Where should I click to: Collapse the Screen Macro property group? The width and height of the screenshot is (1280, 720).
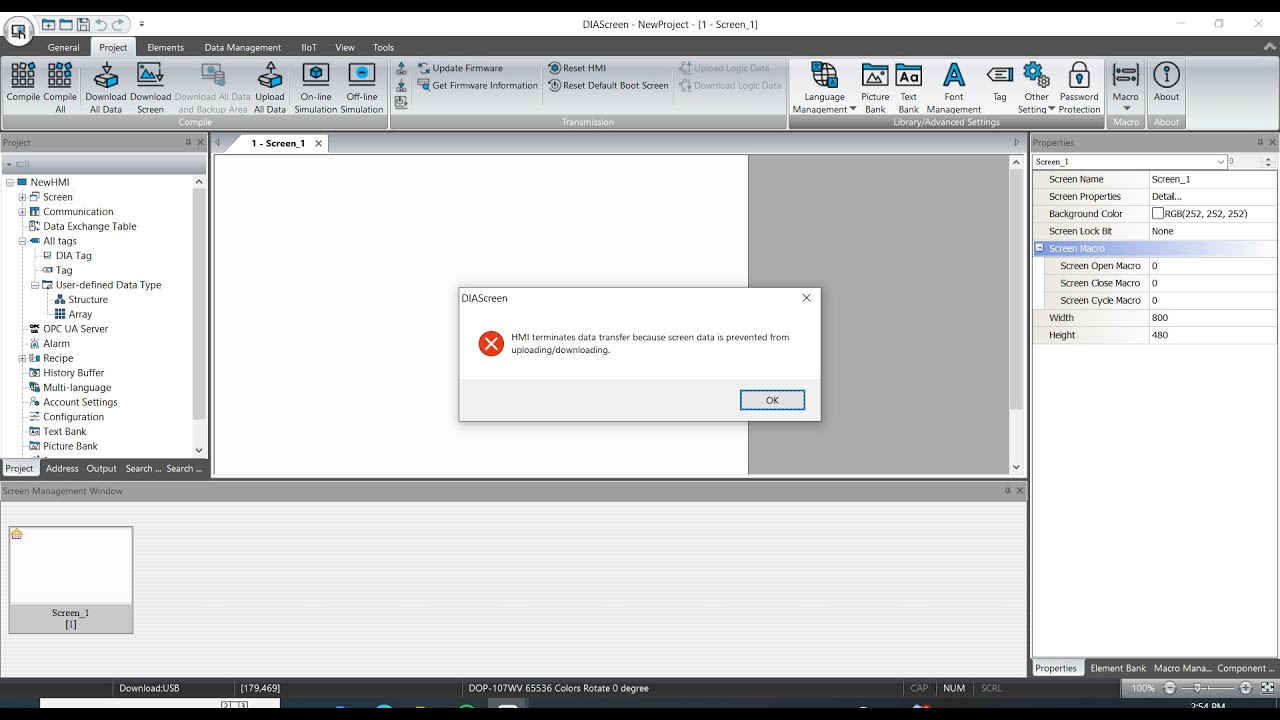1039,248
